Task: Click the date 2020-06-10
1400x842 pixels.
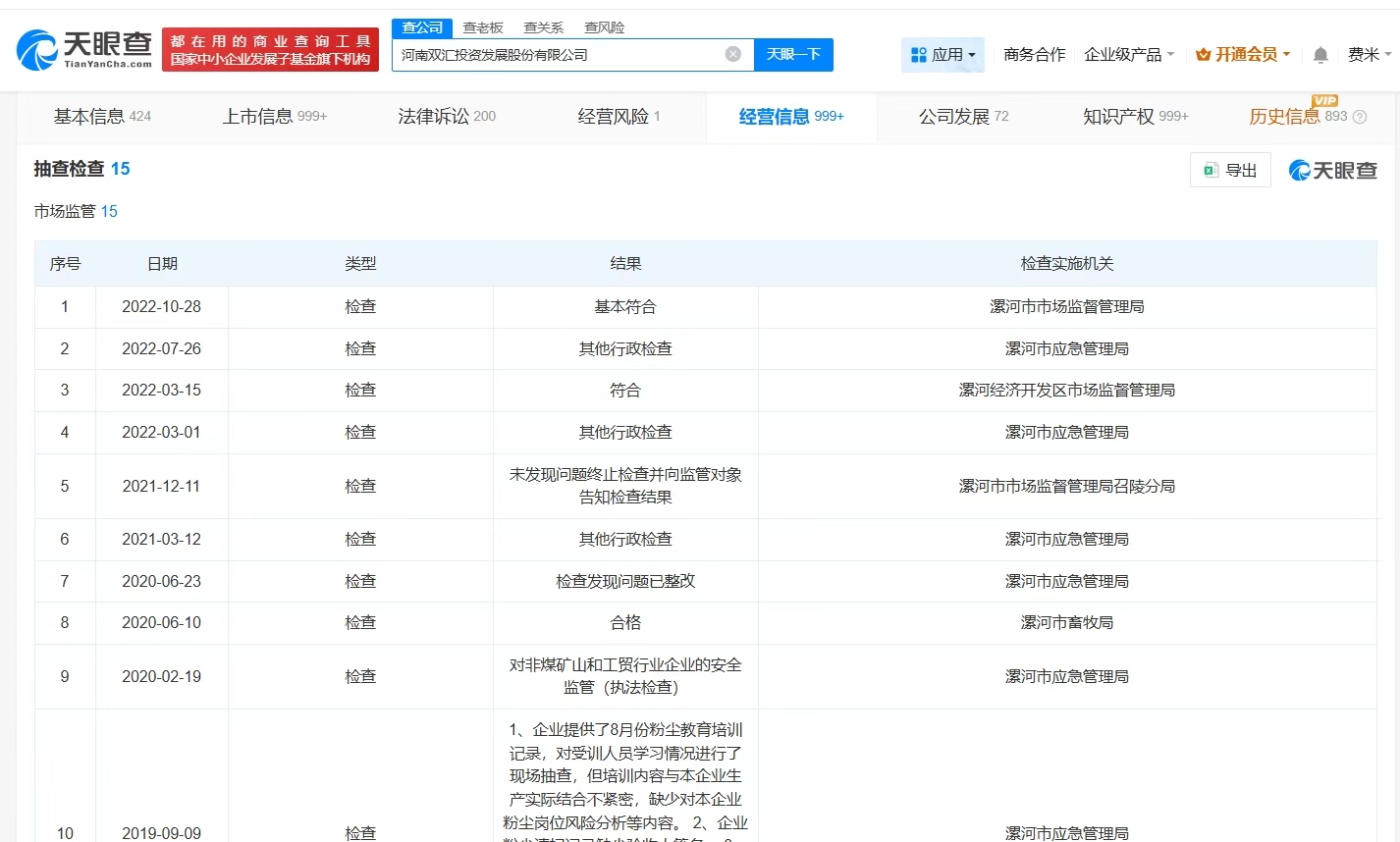Action: click(x=161, y=623)
